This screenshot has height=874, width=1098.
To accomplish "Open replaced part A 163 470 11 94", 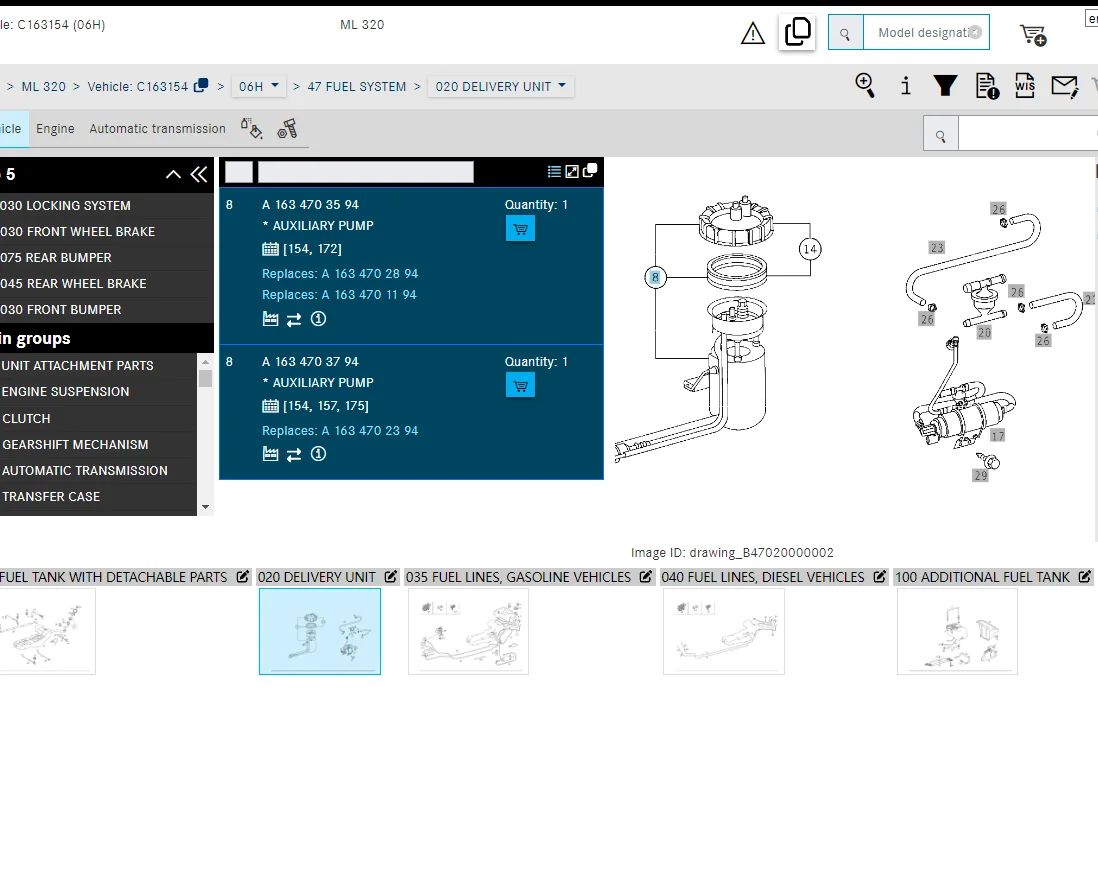I will click(369, 295).
